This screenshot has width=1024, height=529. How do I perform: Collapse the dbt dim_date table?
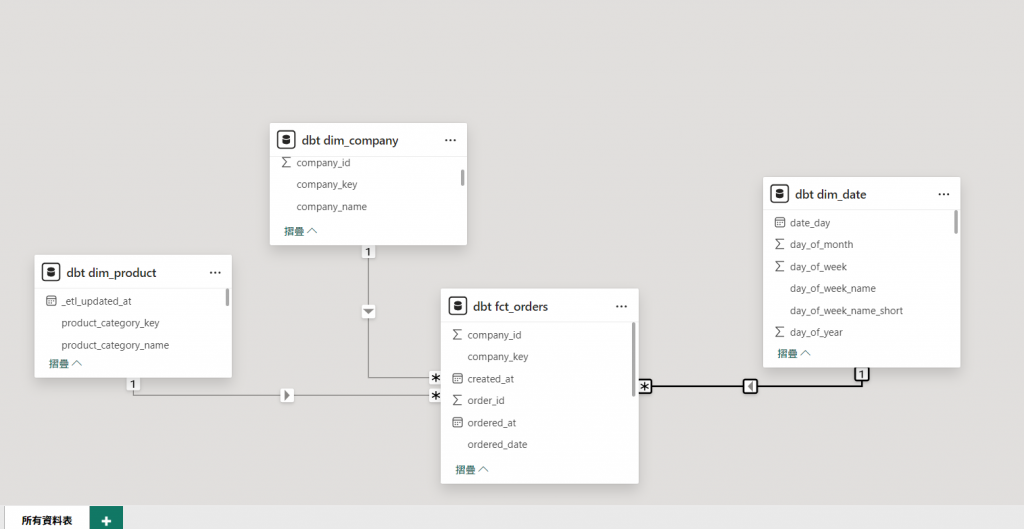[x=794, y=353]
